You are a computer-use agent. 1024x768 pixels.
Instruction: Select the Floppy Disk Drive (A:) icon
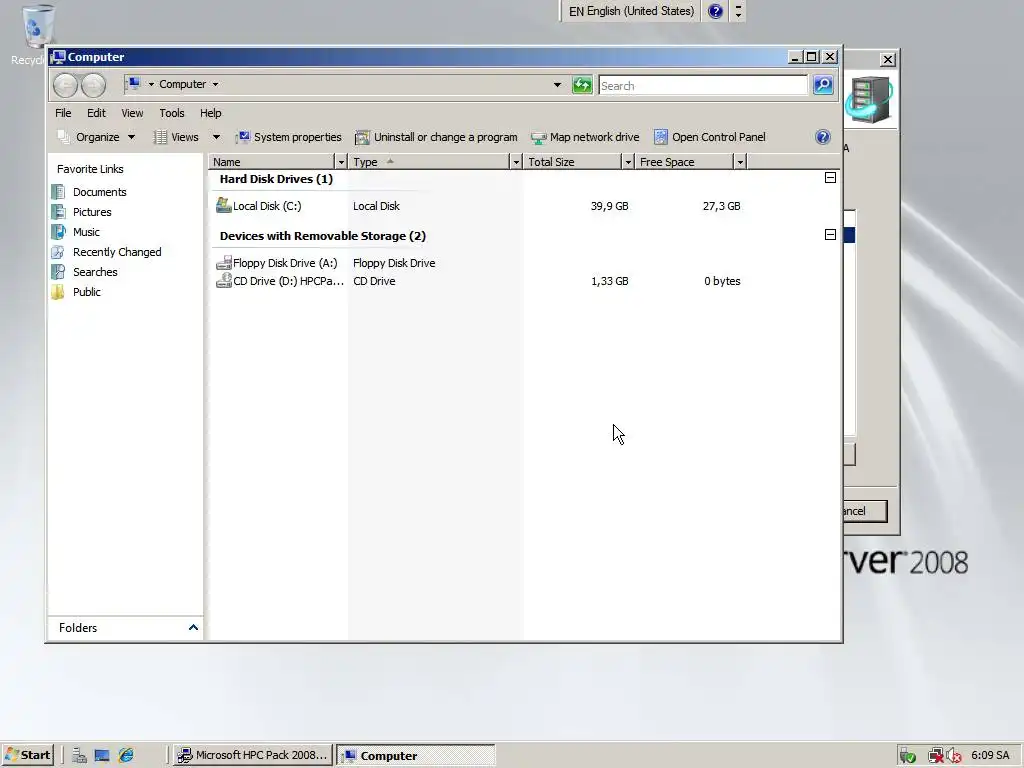click(223, 263)
